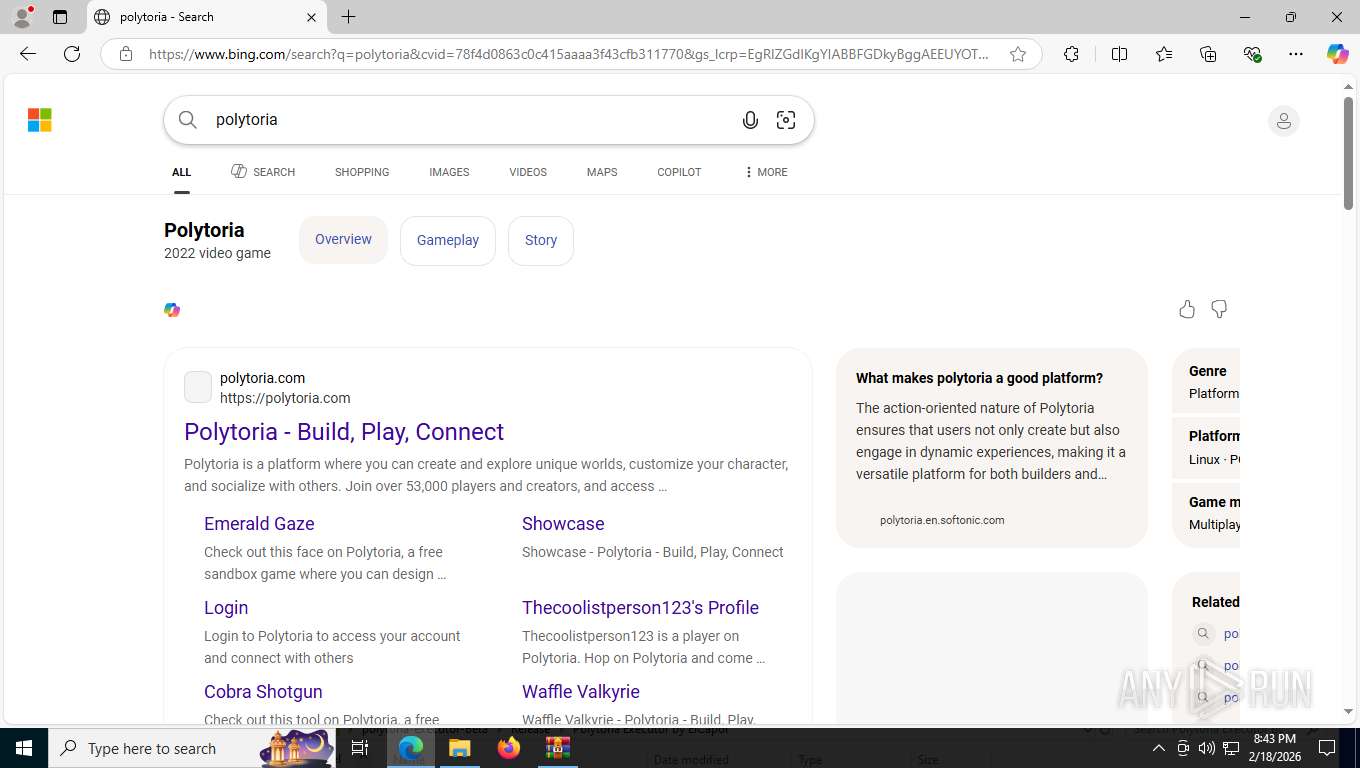The height and width of the screenshot is (768, 1360).
Task: Click the https://polytoria.com URL text
Action: point(285,398)
